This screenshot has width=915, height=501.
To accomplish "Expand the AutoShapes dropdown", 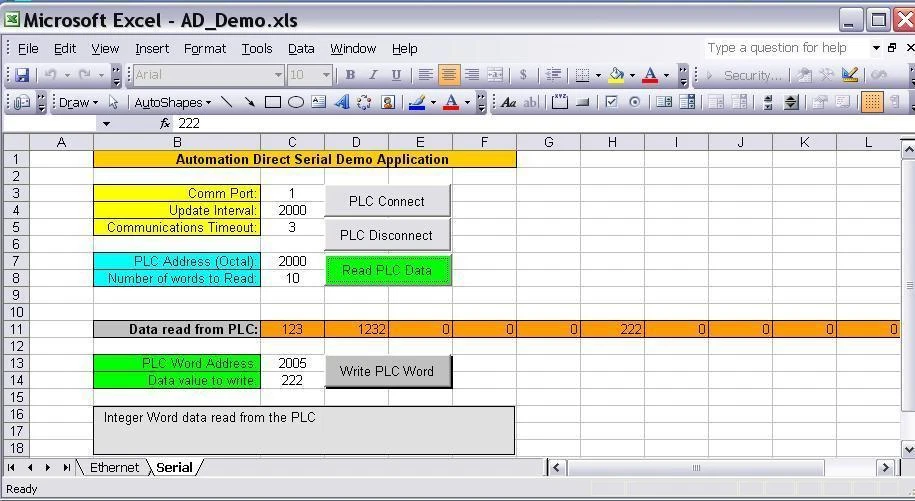I will 173,103.
